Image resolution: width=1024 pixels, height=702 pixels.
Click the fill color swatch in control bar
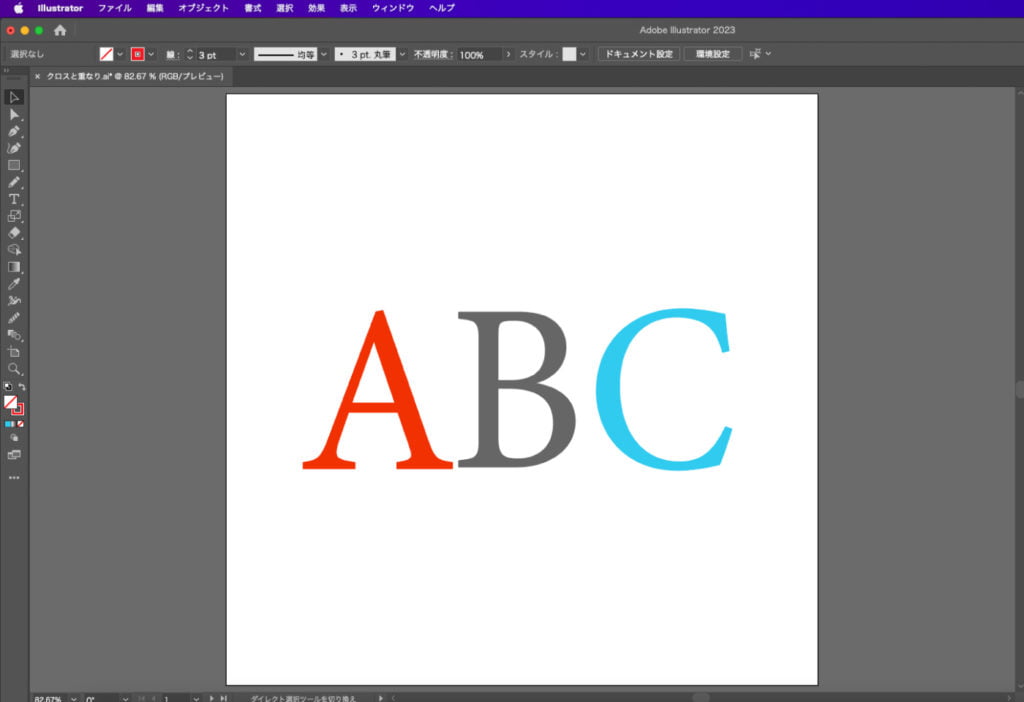coord(105,54)
